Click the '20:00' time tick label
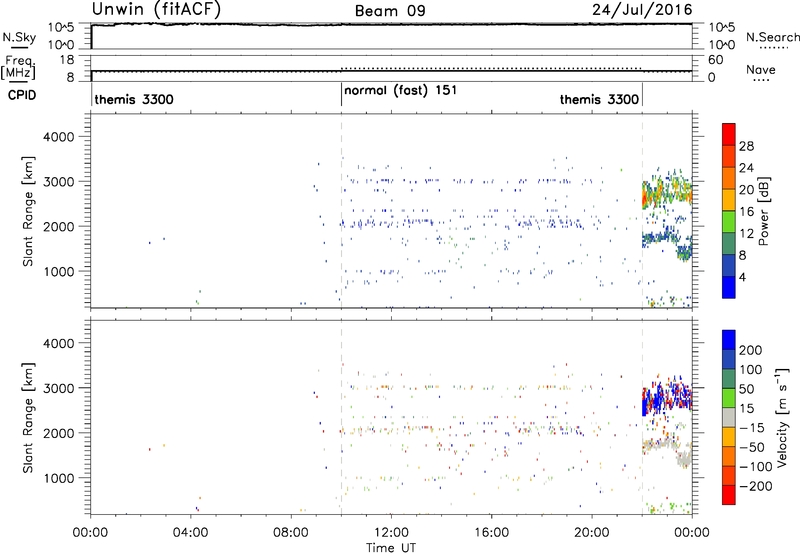The image size is (800, 554). [x=592, y=532]
